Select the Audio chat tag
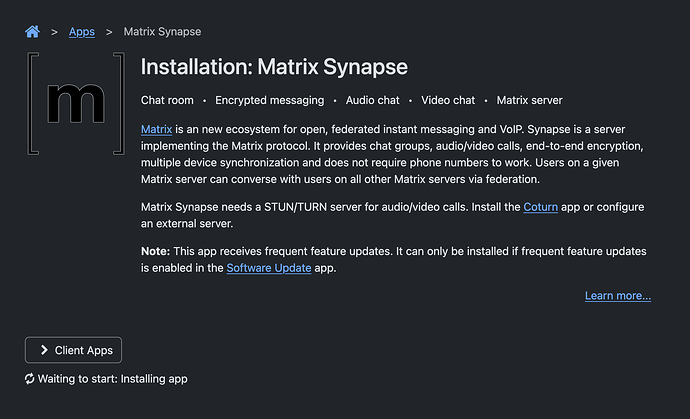 pyautogui.click(x=373, y=100)
